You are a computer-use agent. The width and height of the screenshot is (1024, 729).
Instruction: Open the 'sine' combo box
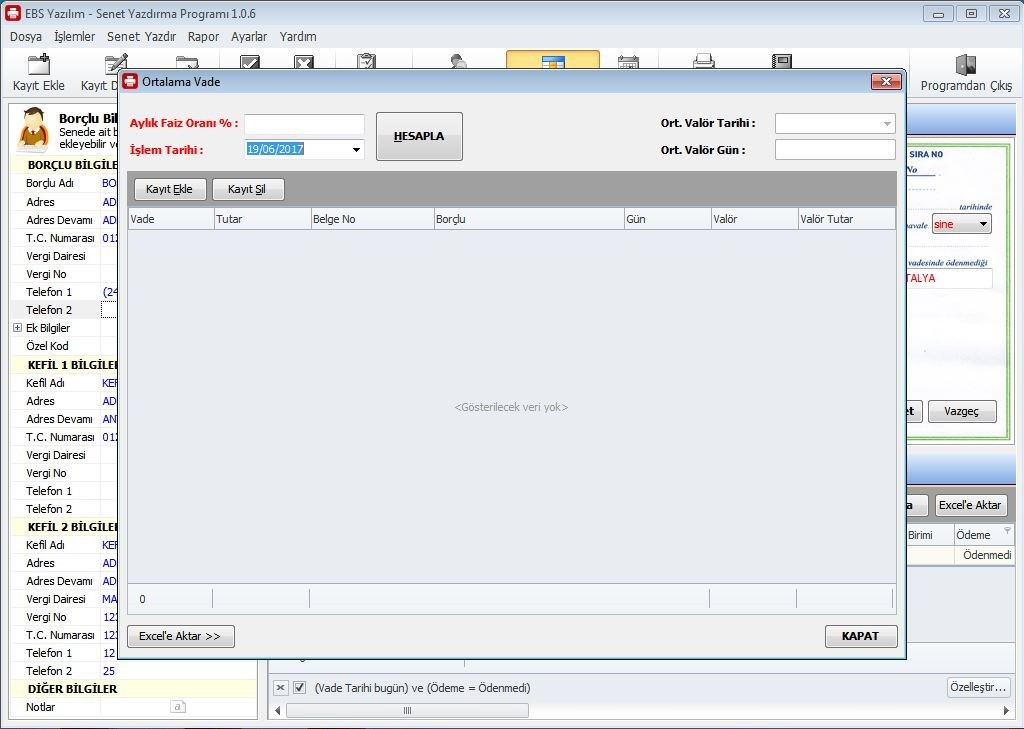(x=983, y=224)
